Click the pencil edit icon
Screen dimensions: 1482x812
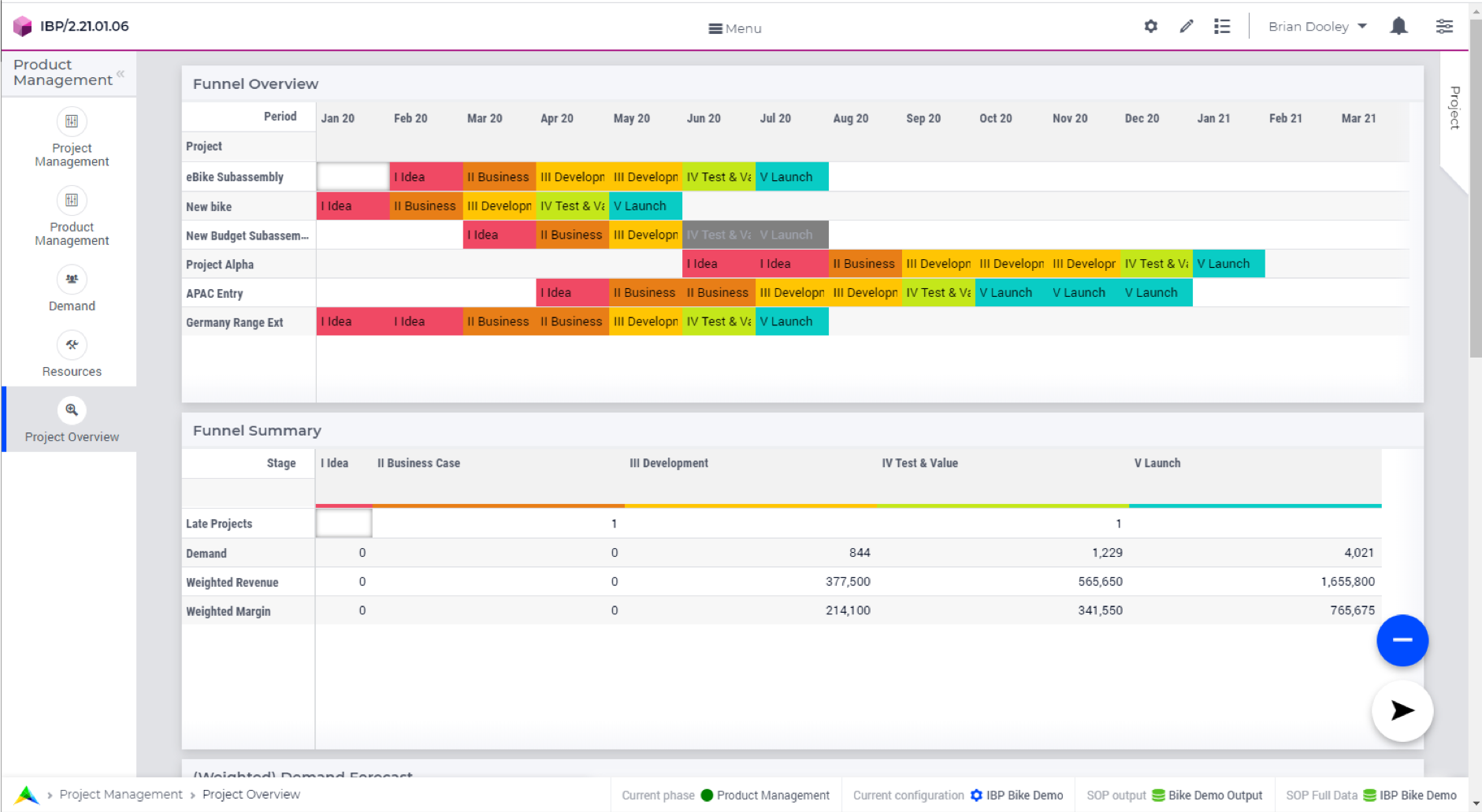(1187, 26)
